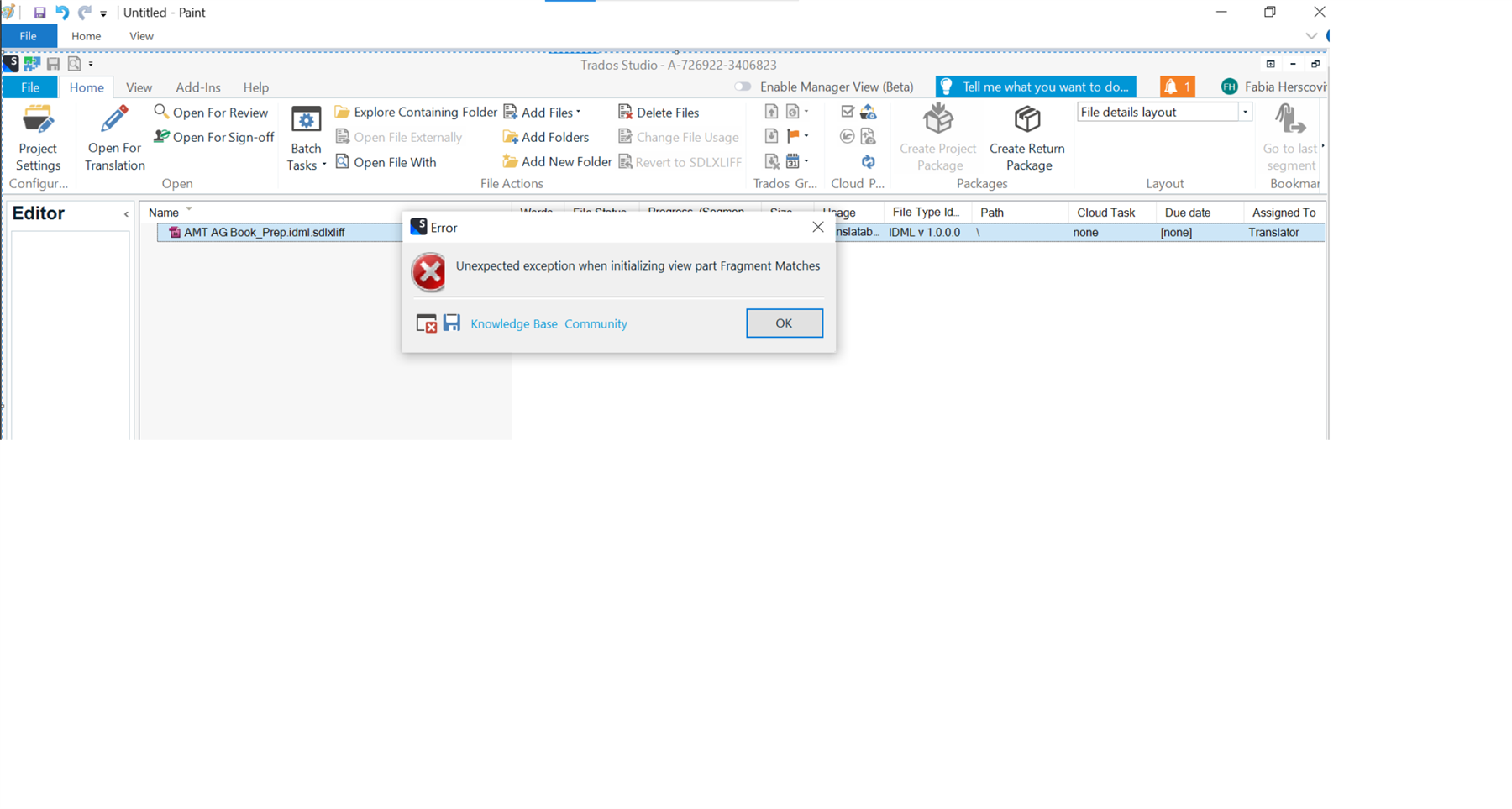
Task: Click Add New Folder
Action: click(x=557, y=162)
